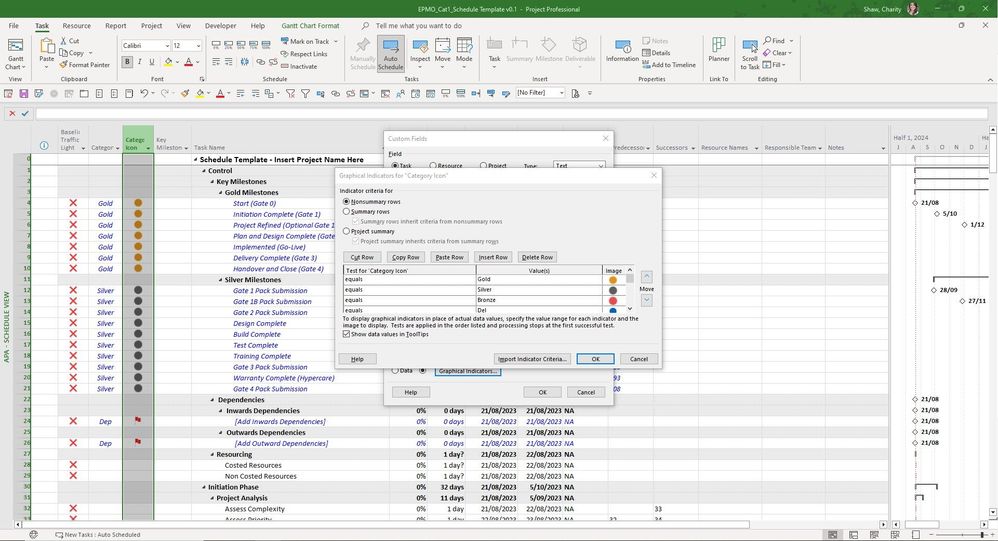Click the Auto Schedule button
The image size is (998, 541).
click(390, 54)
